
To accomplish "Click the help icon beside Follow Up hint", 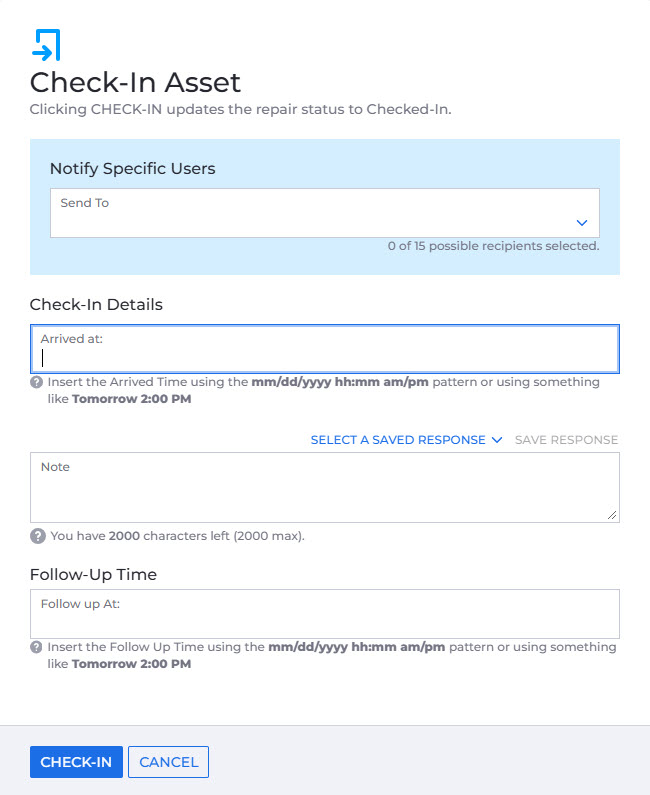I will pos(37,647).
